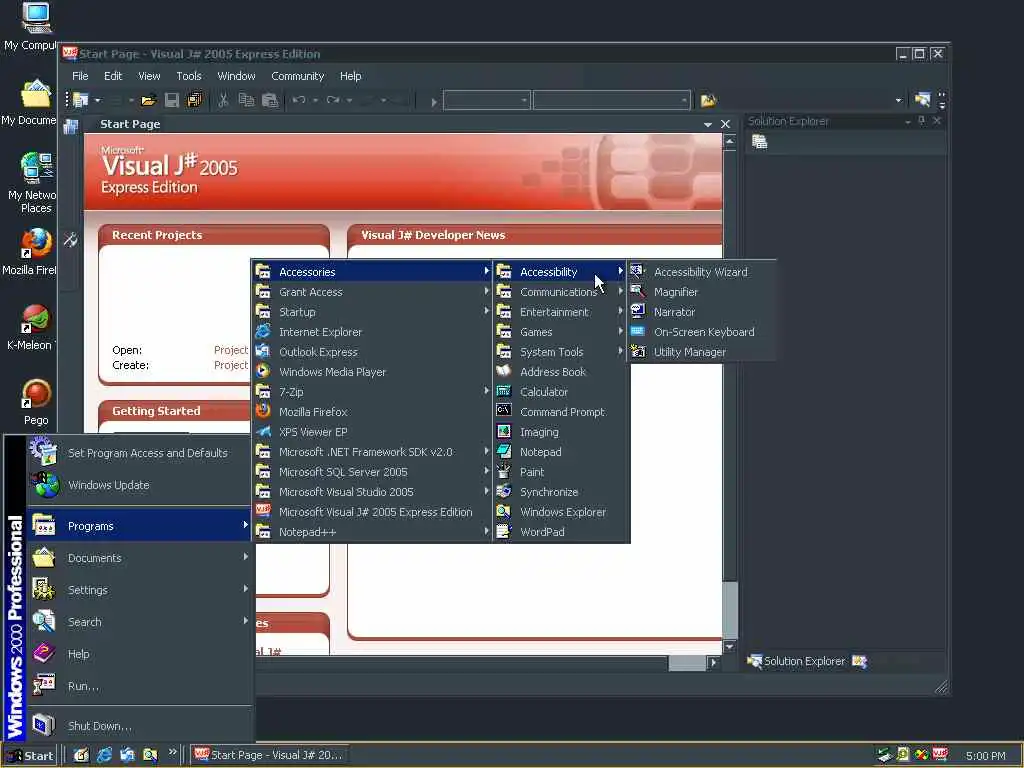Click Visual J# taskbar button
The width and height of the screenshot is (1024, 768).
[269, 755]
